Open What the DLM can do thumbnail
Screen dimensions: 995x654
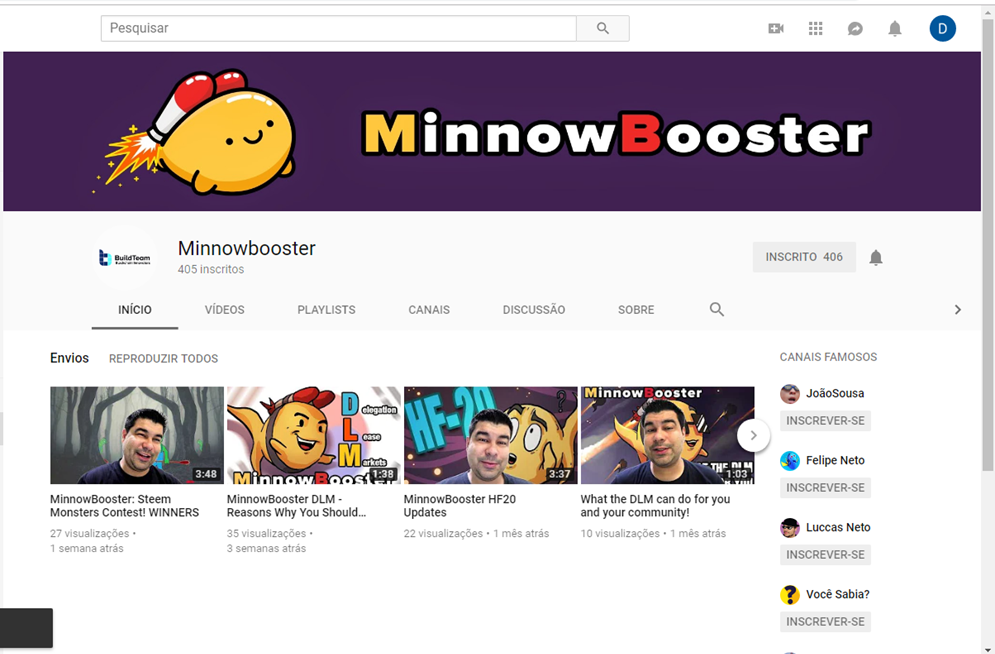coord(668,435)
